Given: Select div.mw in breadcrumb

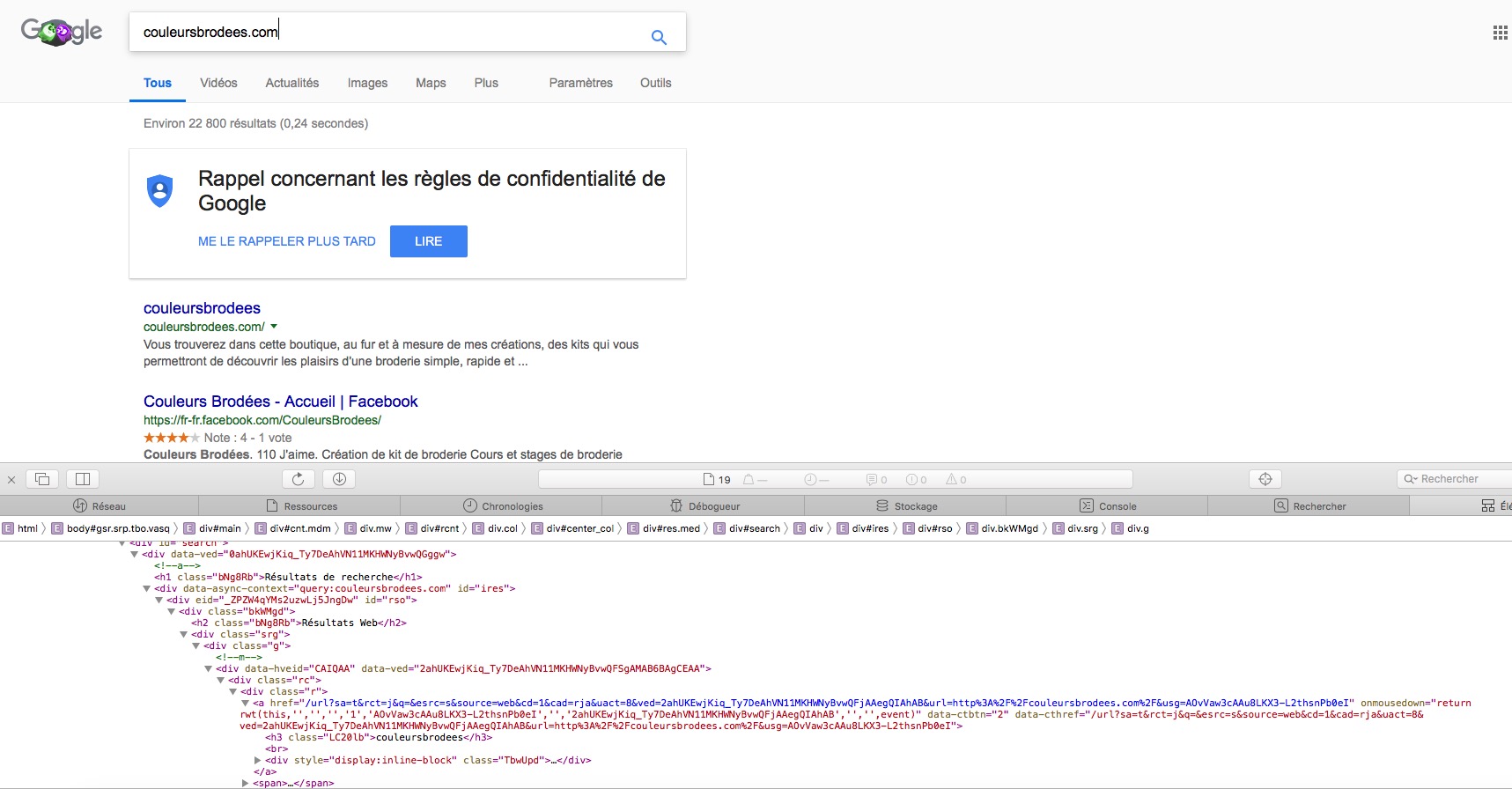Looking at the screenshot, I should click(x=368, y=528).
